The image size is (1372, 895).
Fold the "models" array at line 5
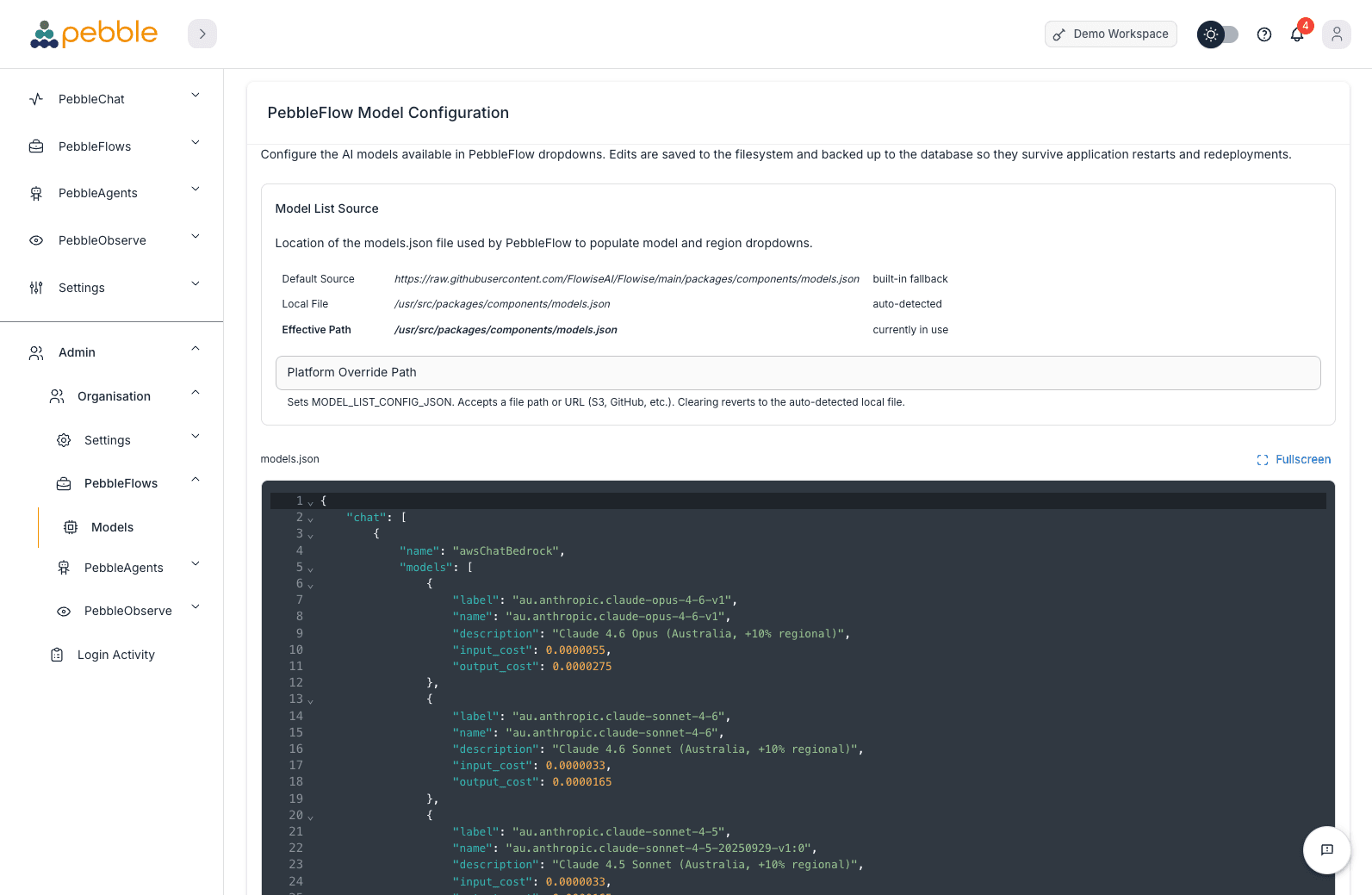[311, 569]
